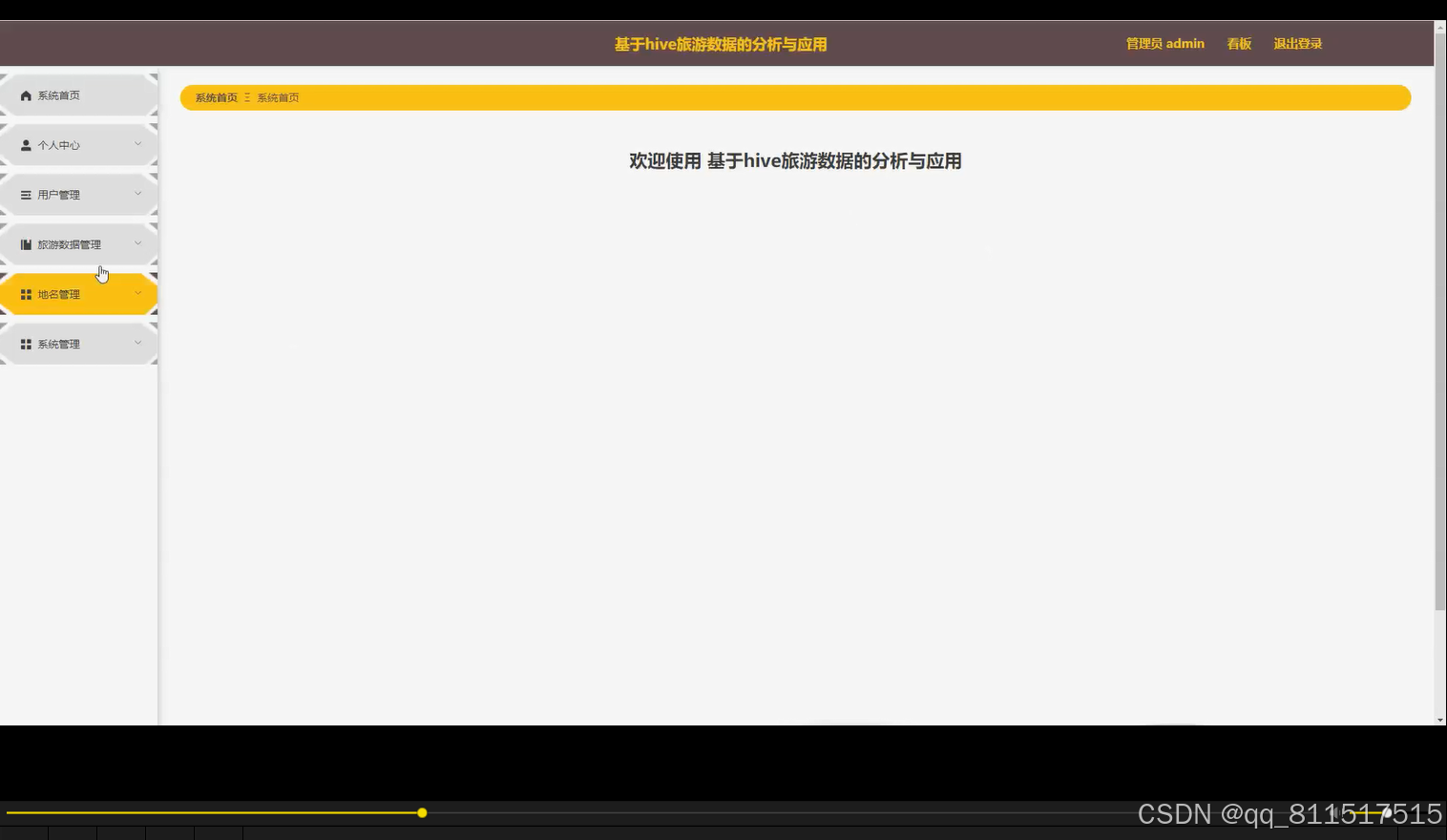Select the grid icon on 地名管理
Image resolution: width=1447 pixels, height=840 pixels.
(26, 294)
